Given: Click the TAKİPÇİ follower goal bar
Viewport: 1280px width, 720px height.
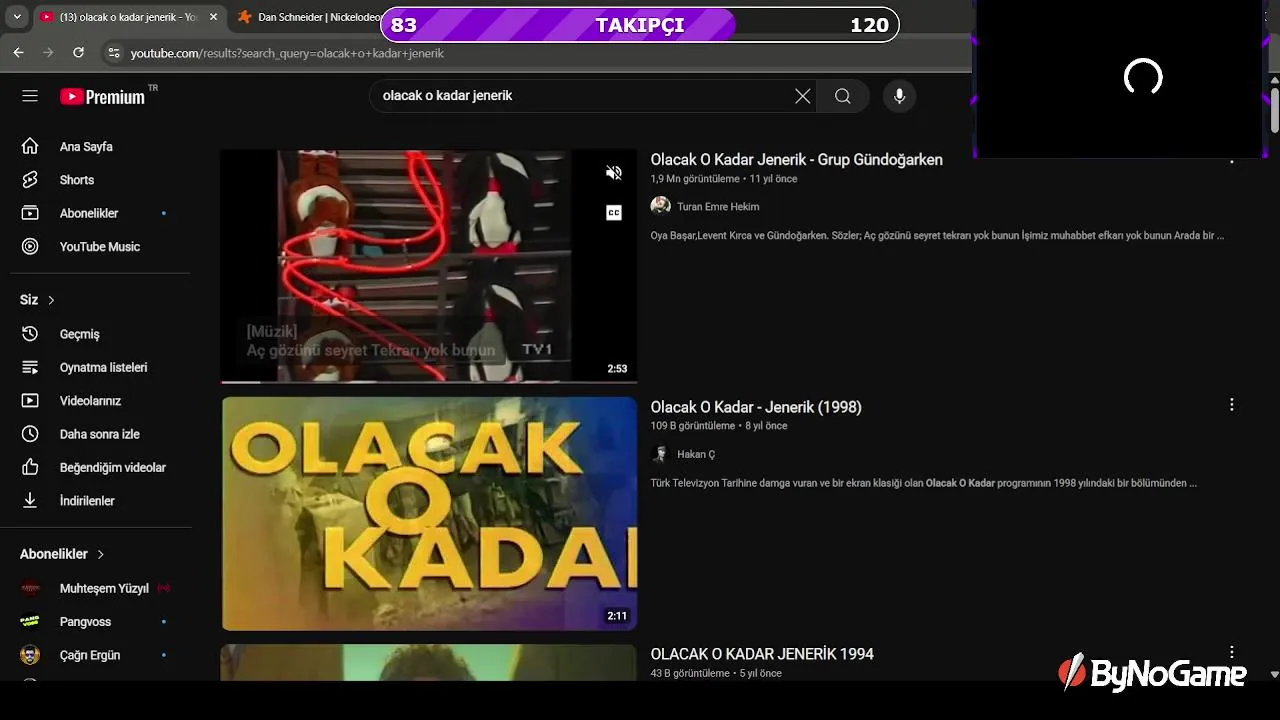Looking at the screenshot, I should [x=640, y=25].
